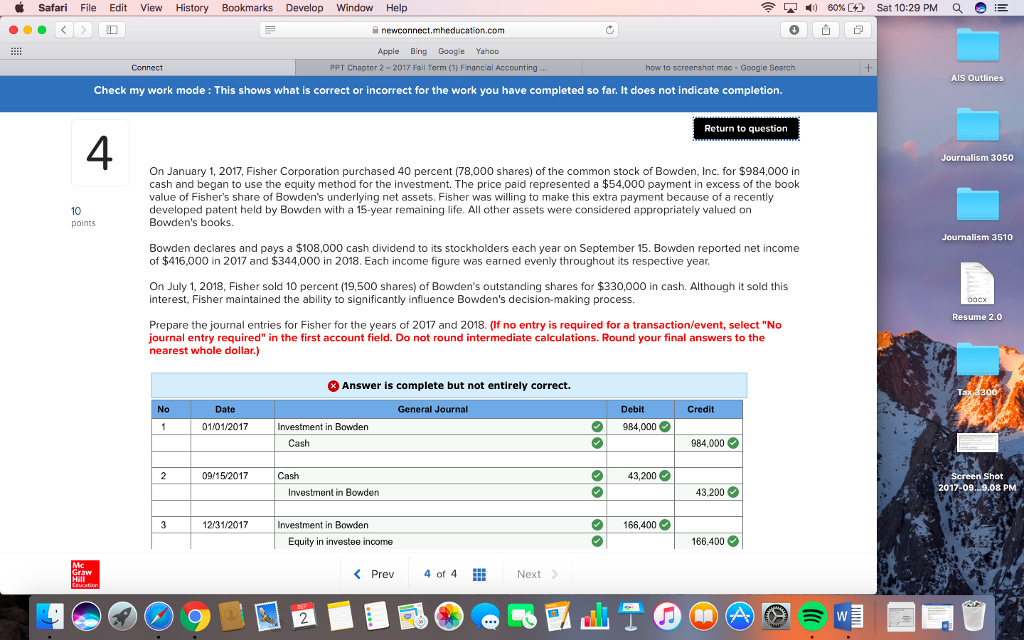The height and width of the screenshot is (640, 1024).
Task: Open the Mail stamp icon in Dock
Action: [x=267, y=616]
